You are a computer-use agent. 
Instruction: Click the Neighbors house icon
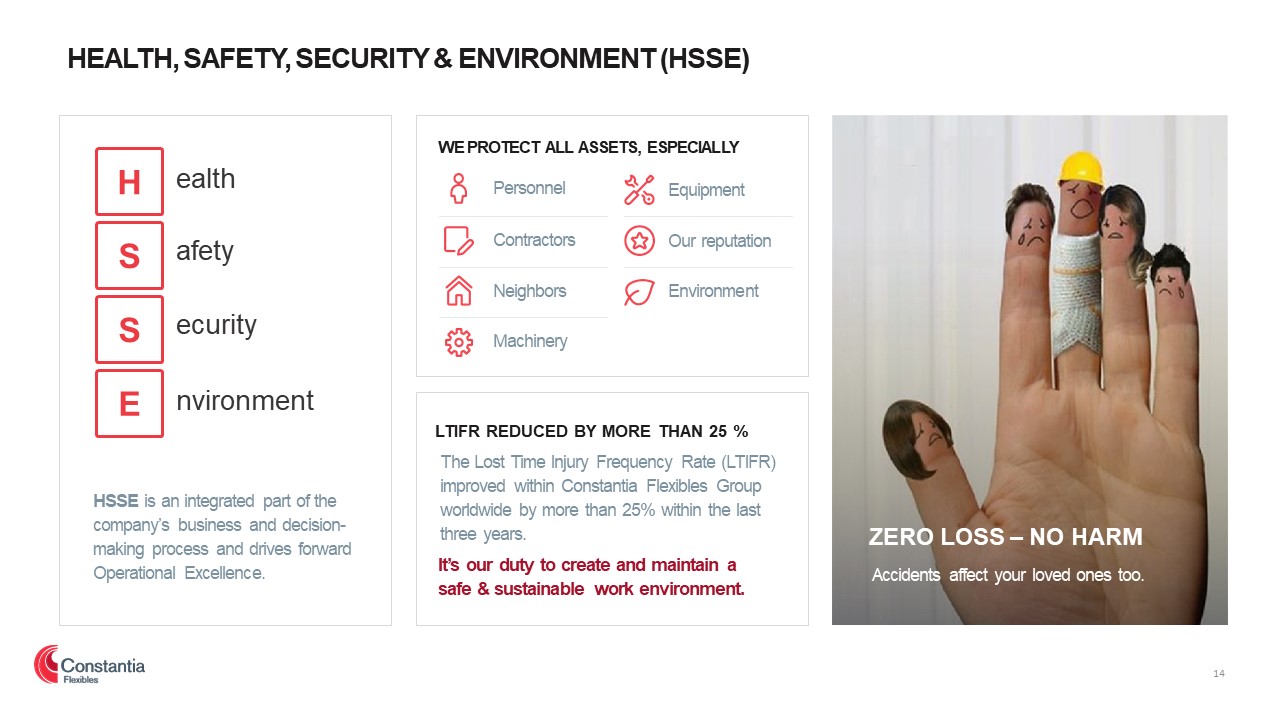click(x=458, y=291)
